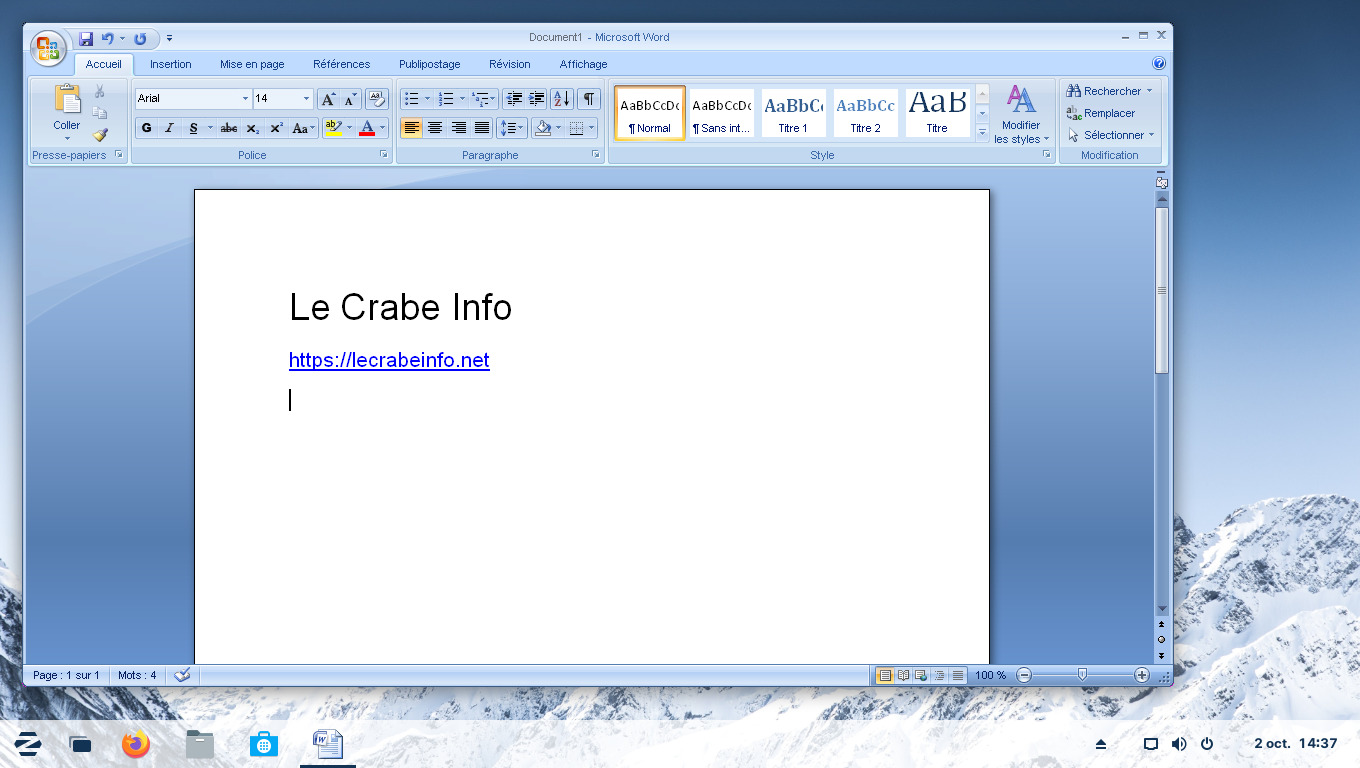
Task: Zoom in with the plus button
Action: point(1142,675)
